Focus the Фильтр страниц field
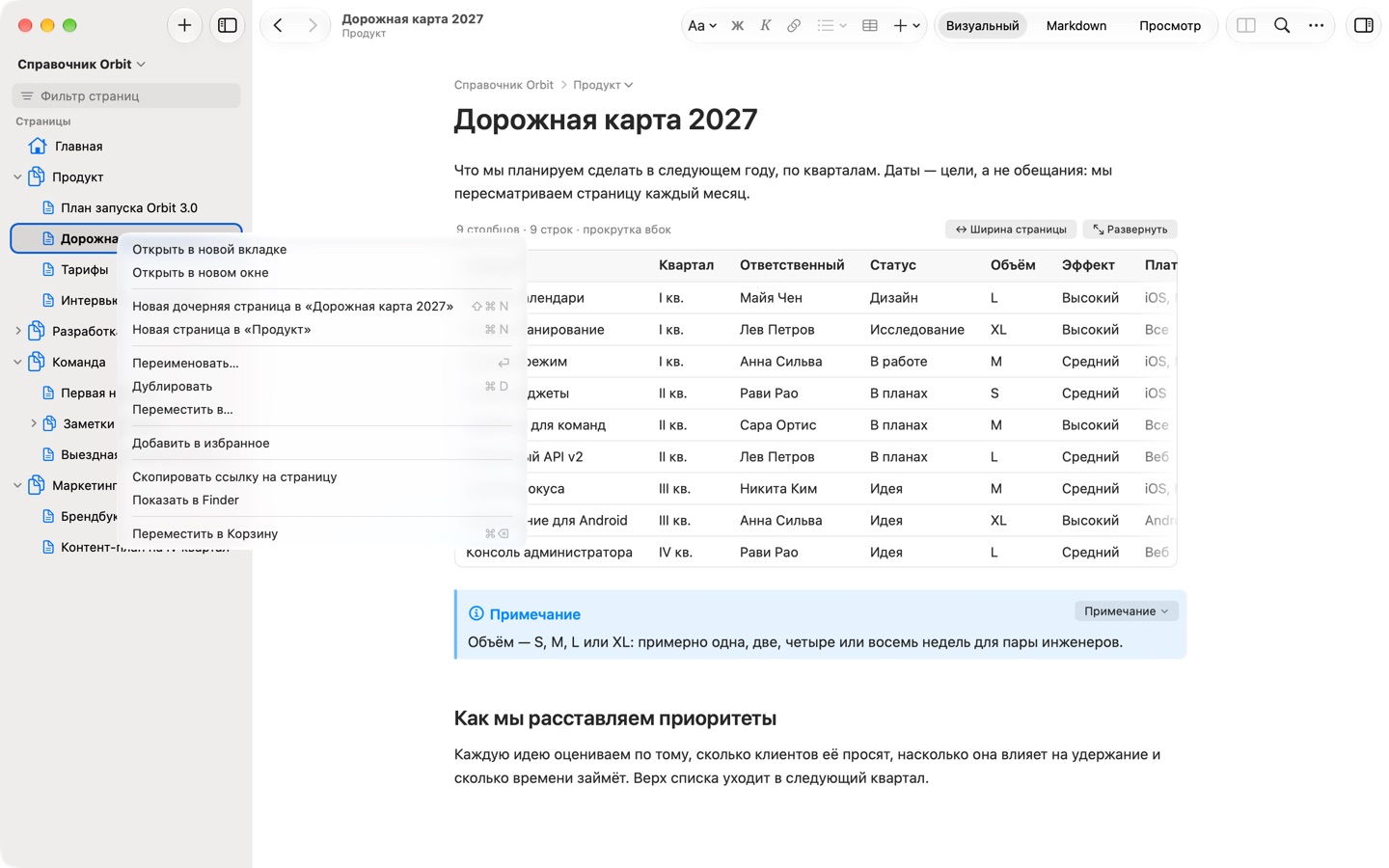This screenshot has height=868, width=1389. [126, 95]
